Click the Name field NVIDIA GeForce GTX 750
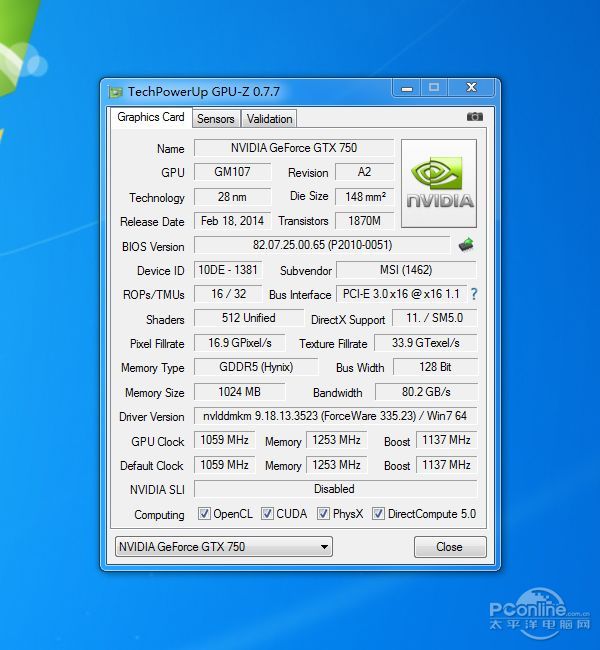This screenshot has width=600, height=650. point(294,148)
